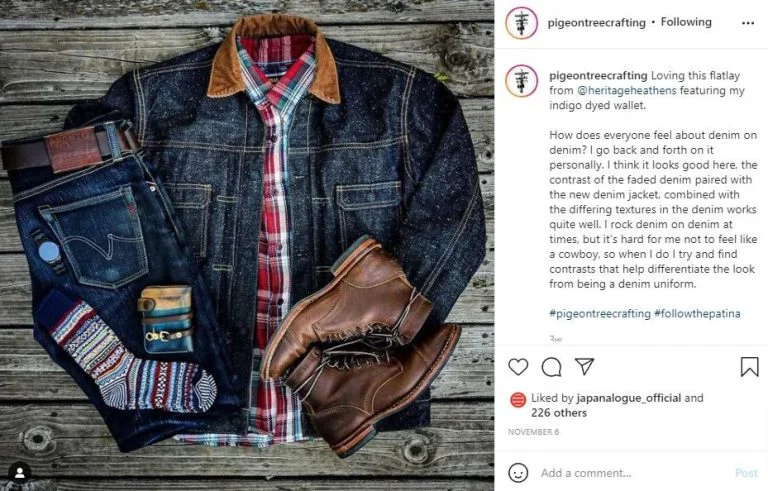The height and width of the screenshot is (491, 768).
Task: Like the post with heart icon
Action: (x=518, y=367)
